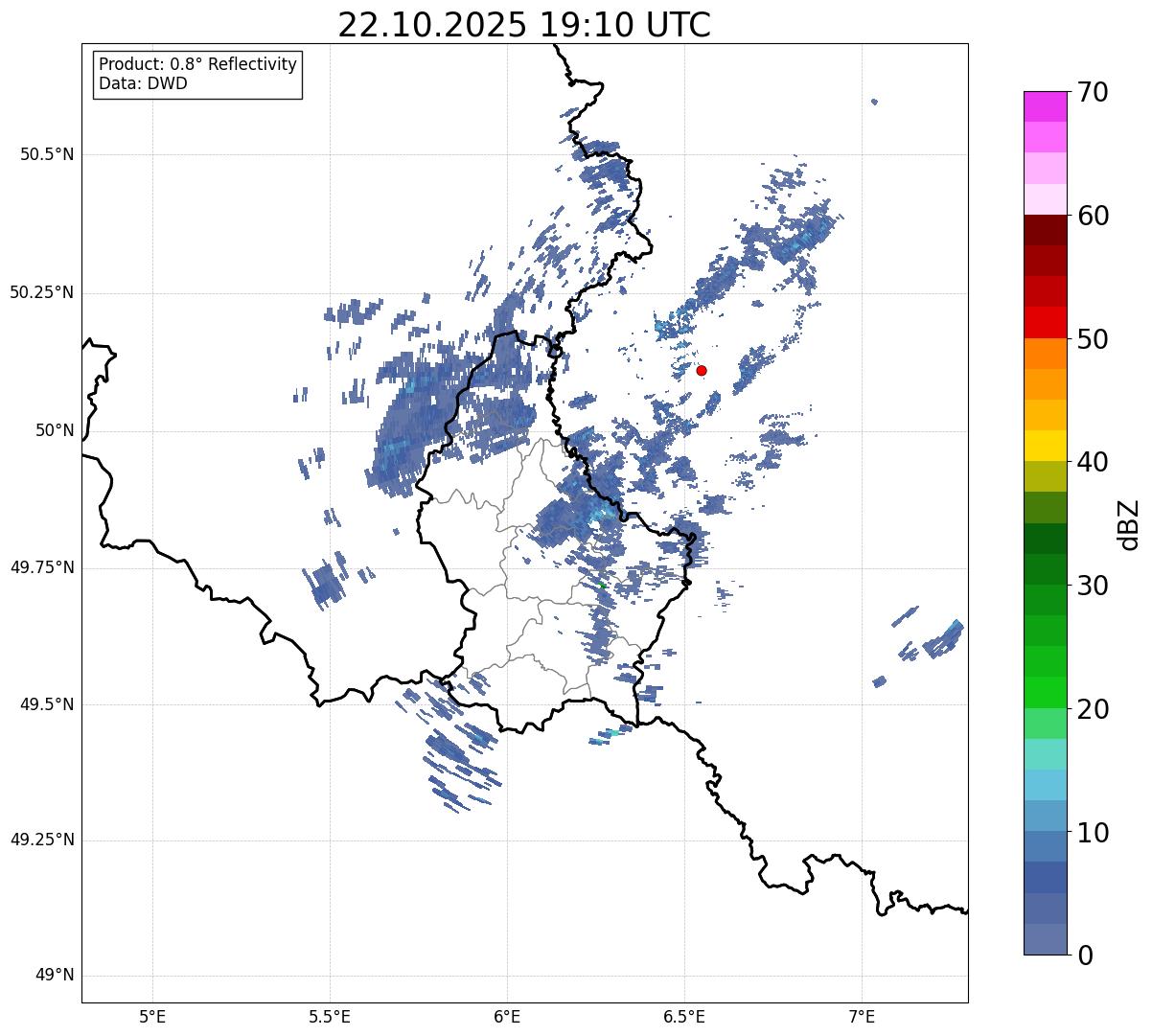Click the colorbar 60 tick label
Screen dimensions: 1152x1036
tap(1093, 216)
